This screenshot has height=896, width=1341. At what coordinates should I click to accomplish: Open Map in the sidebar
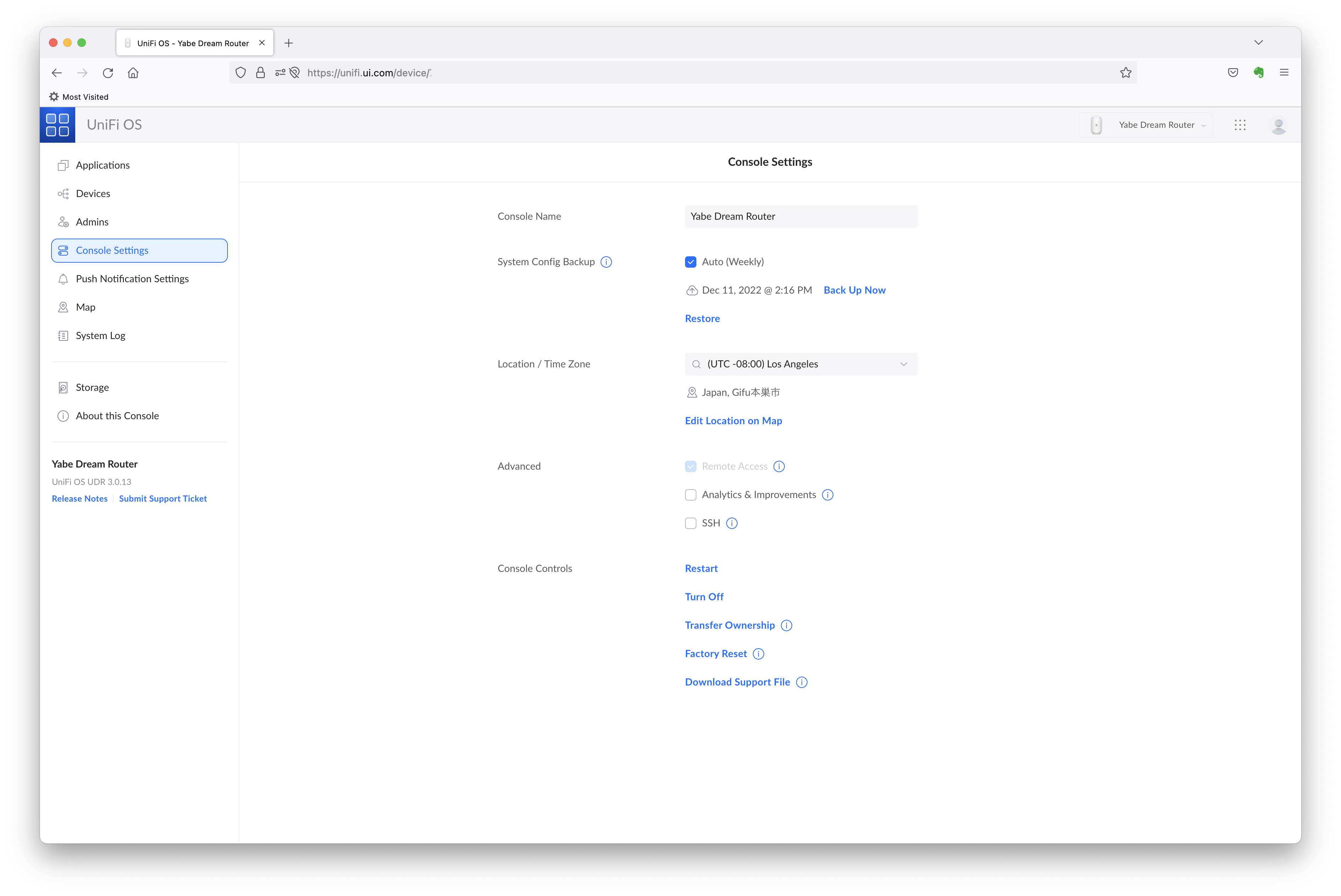[x=139, y=307]
